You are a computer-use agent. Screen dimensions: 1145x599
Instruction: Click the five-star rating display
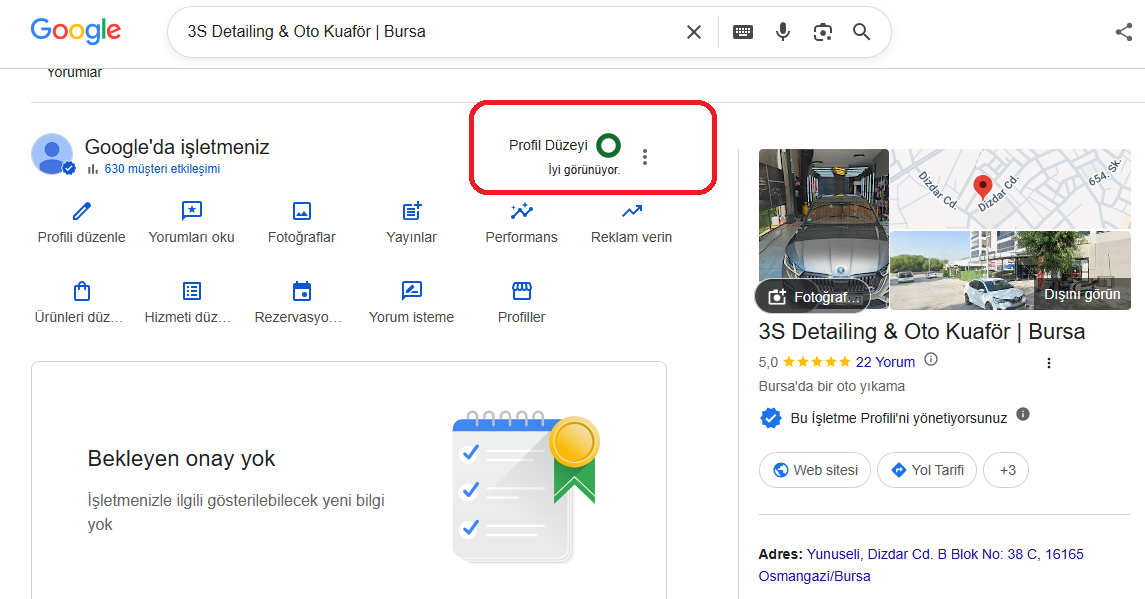816,362
